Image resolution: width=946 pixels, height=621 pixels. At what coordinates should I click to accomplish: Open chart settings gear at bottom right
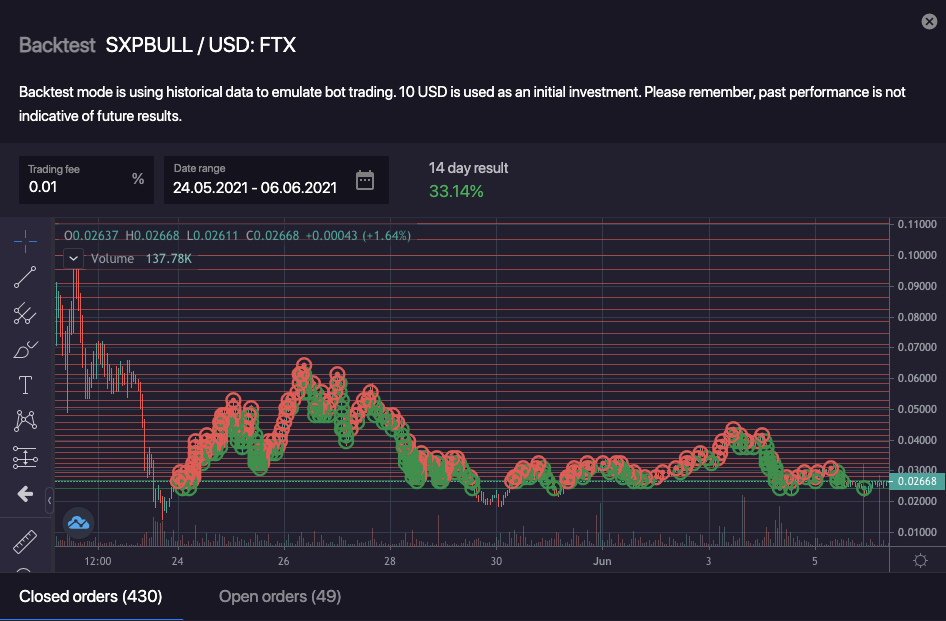pos(920,560)
